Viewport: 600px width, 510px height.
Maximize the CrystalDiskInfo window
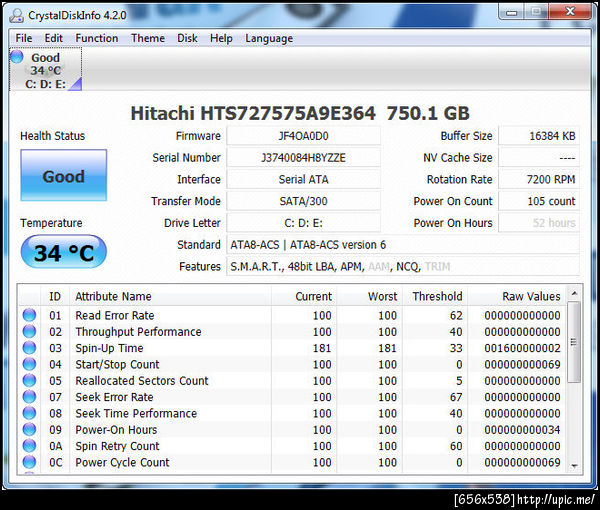[536, 13]
